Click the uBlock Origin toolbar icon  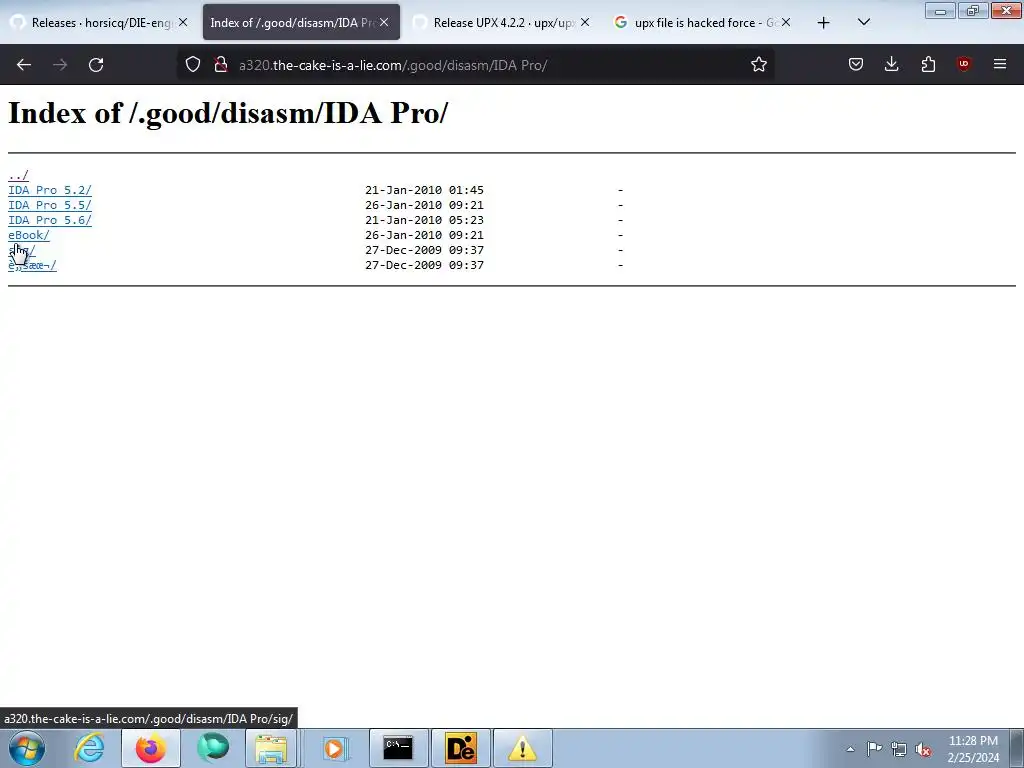(x=963, y=64)
